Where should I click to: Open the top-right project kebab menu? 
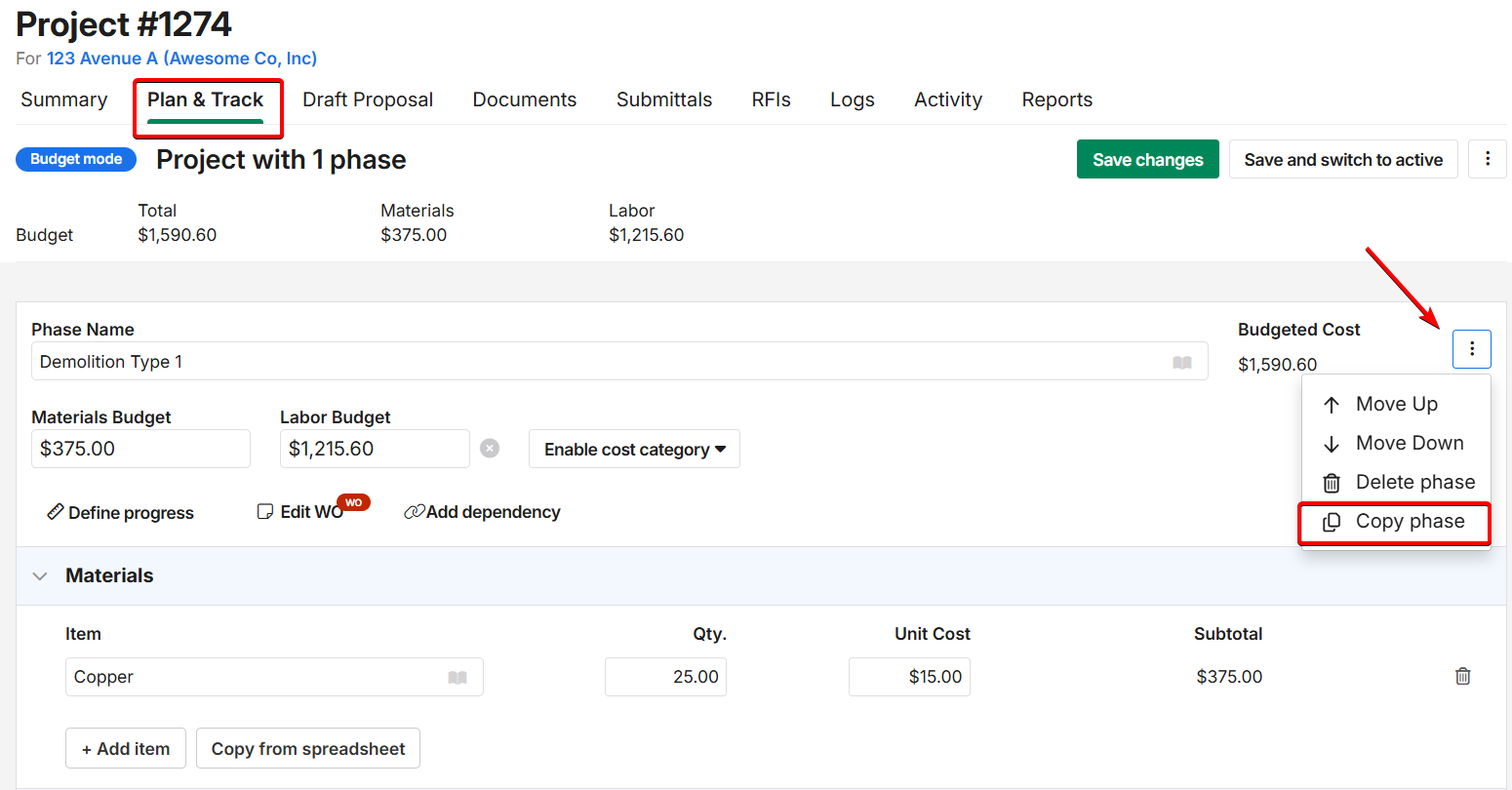click(1487, 159)
